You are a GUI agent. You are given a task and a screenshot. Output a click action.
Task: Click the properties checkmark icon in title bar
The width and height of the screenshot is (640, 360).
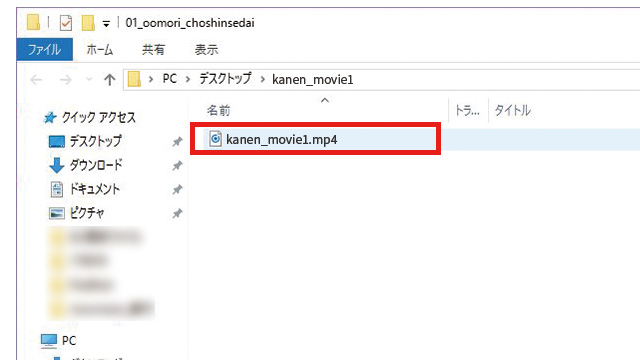(x=65, y=23)
